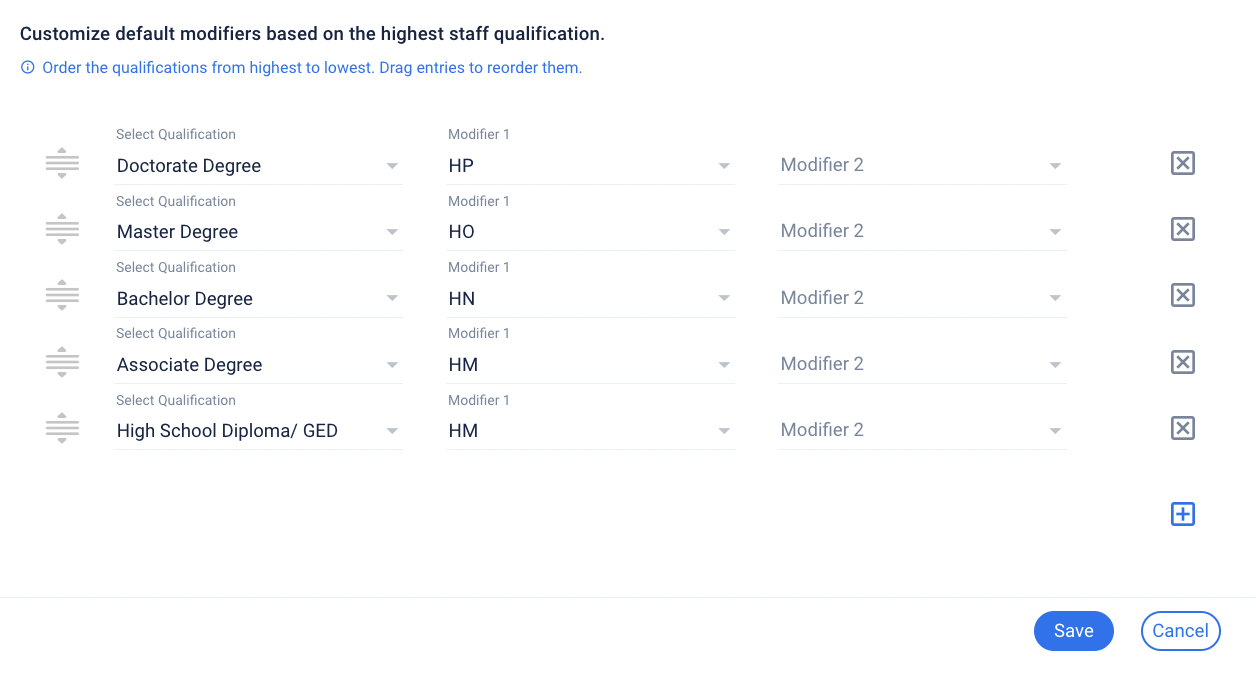This screenshot has width=1256, height=684.
Task: Remove the High School Diploma/ GED row
Action: click(x=1182, y=428)
